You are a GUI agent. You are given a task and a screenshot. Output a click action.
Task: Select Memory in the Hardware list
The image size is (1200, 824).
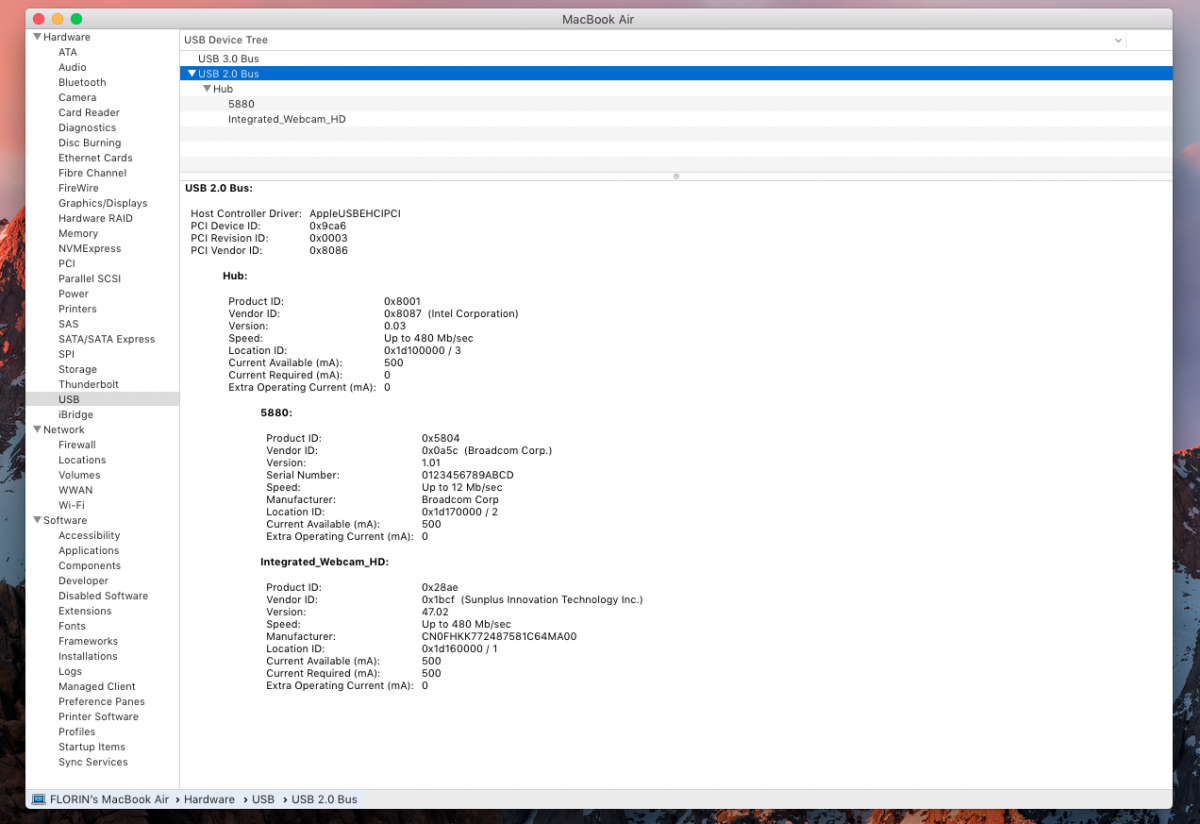[x=78, y=234]
